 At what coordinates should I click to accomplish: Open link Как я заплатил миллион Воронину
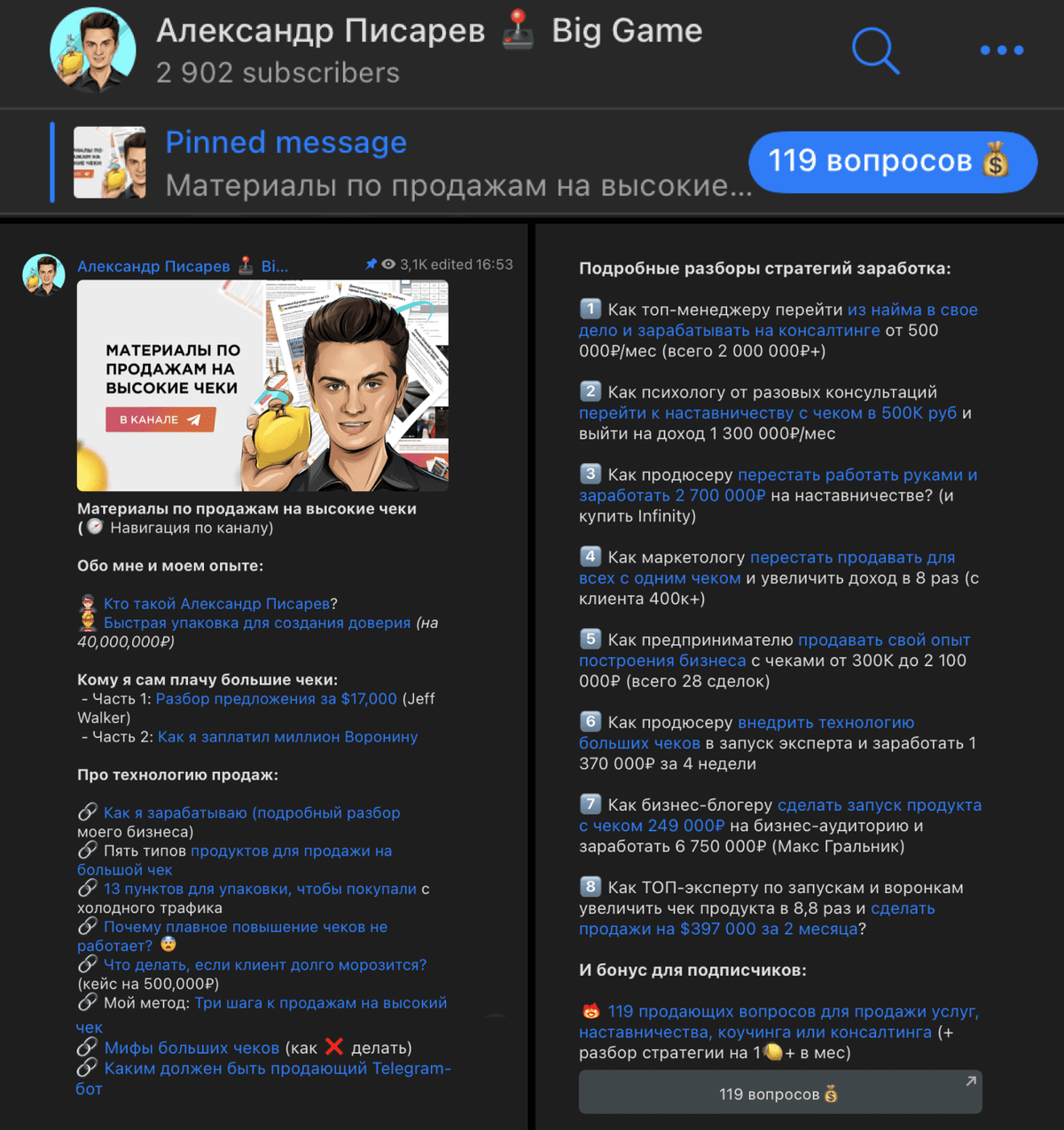point(288,737)
